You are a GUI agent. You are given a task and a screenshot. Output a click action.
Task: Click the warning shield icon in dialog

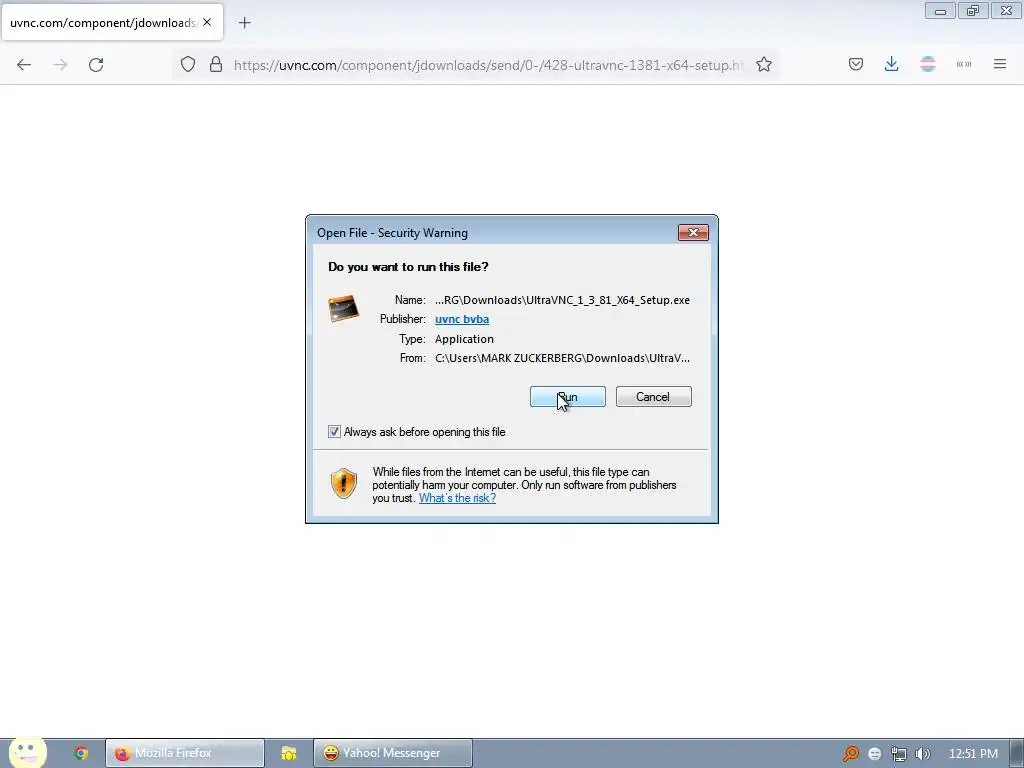point(344,483)
